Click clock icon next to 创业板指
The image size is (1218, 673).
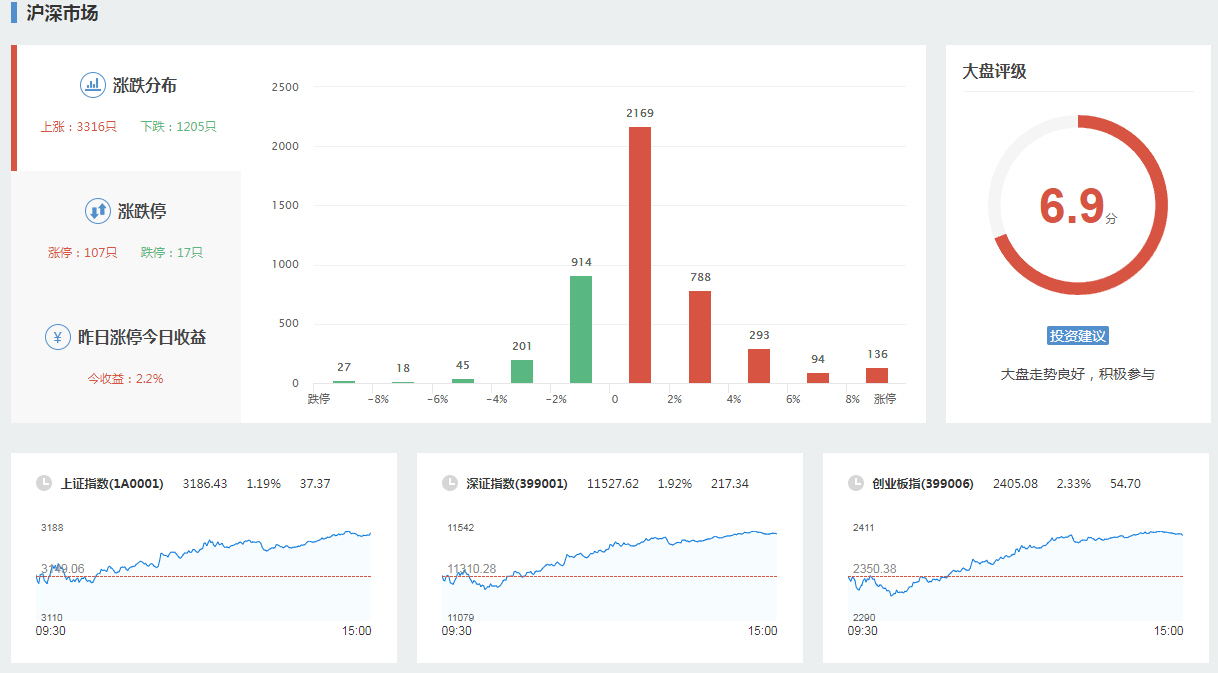point(856,483)
